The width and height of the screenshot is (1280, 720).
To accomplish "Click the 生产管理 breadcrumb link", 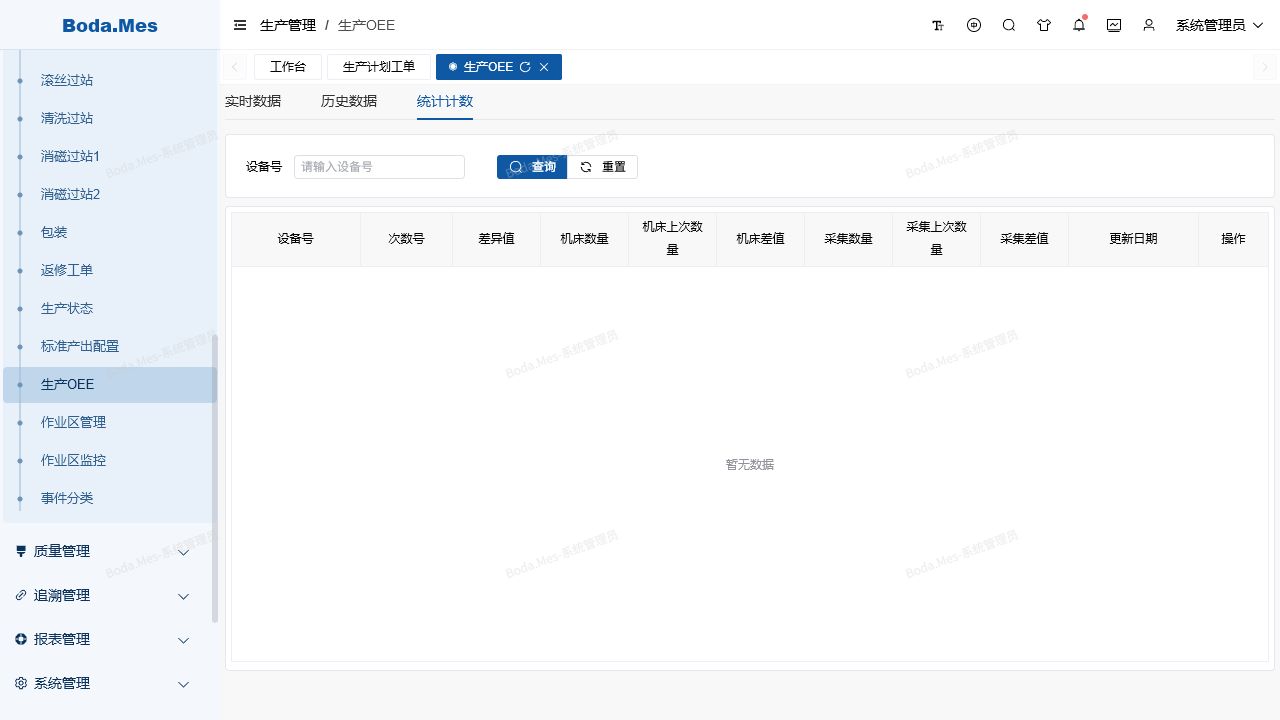I will (288, 25).
